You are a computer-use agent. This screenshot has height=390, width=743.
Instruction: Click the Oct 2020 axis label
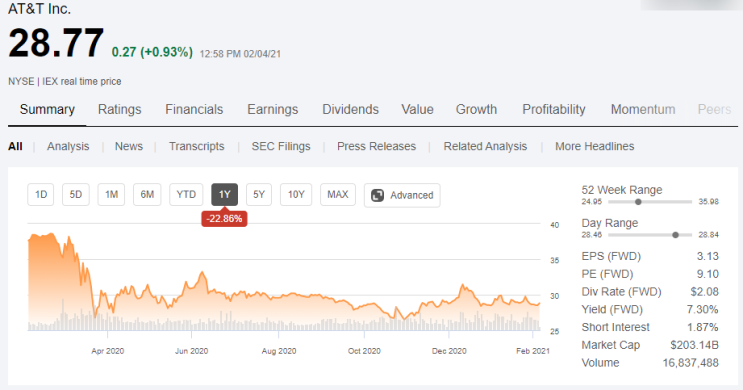coord(364,351)
